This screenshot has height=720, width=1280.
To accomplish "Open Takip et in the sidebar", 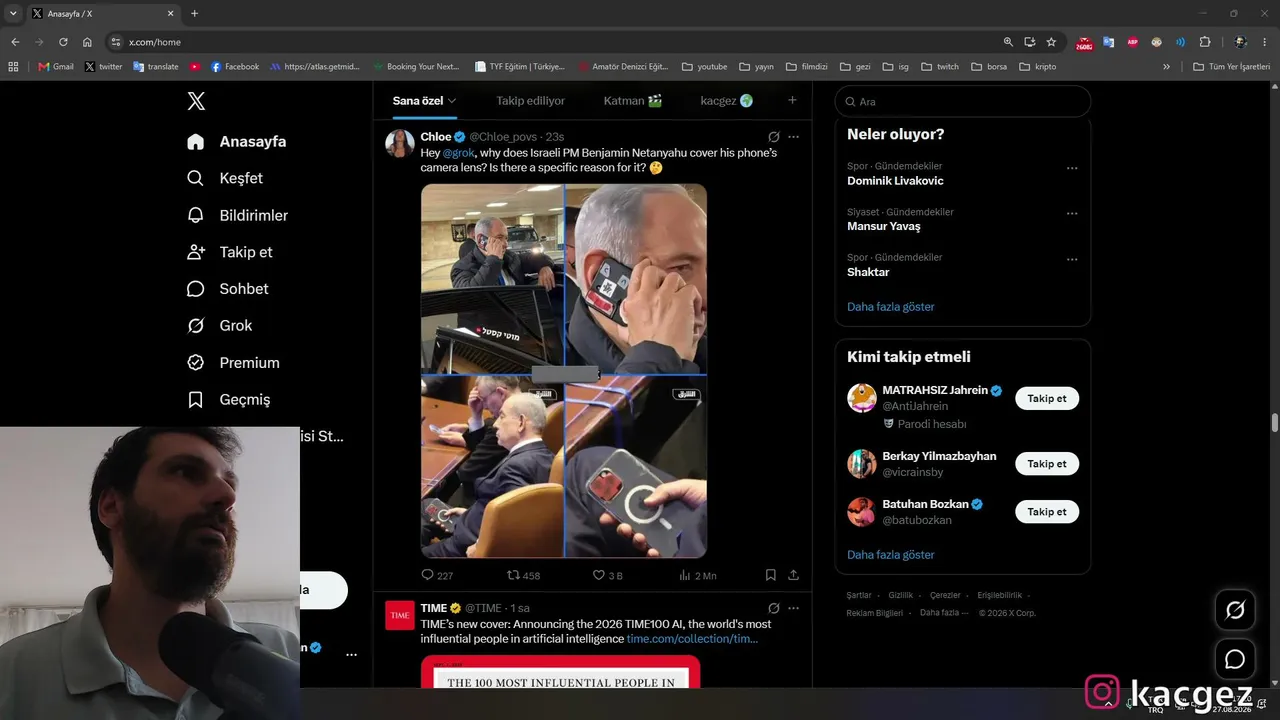I will point(230,252).
